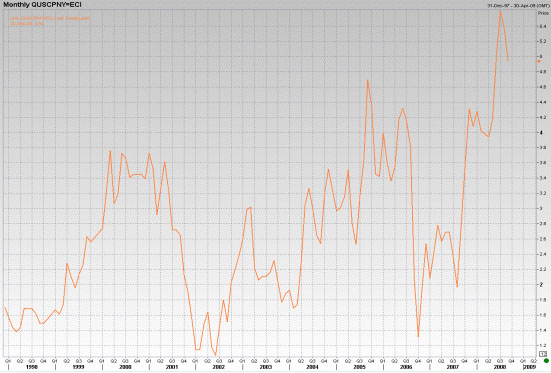Select the 2002 year label on the time axis
The image size is (551, 373).
tap(219, 367)
